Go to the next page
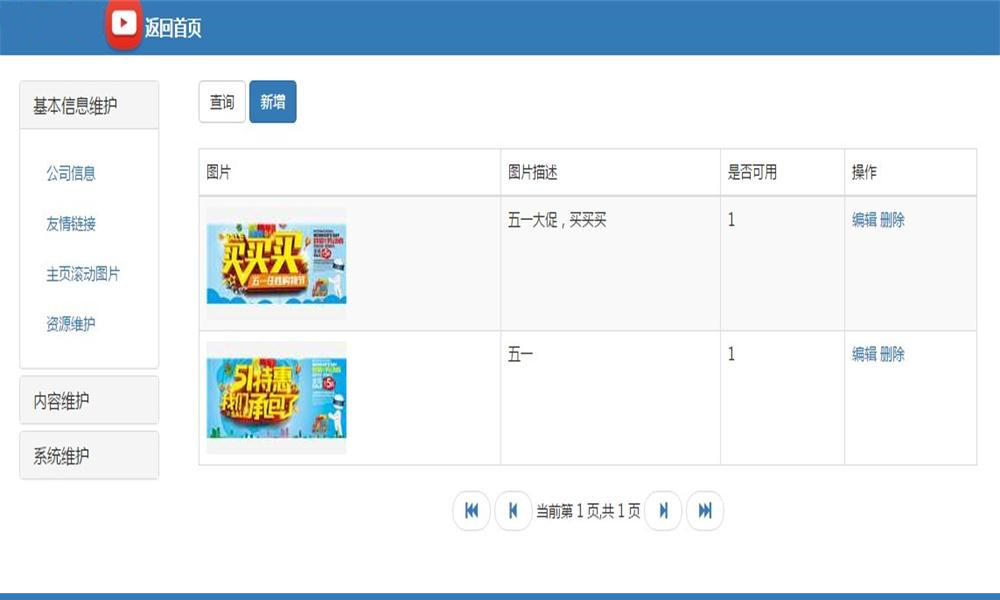The image size is (1000, 600). [663, 511]
